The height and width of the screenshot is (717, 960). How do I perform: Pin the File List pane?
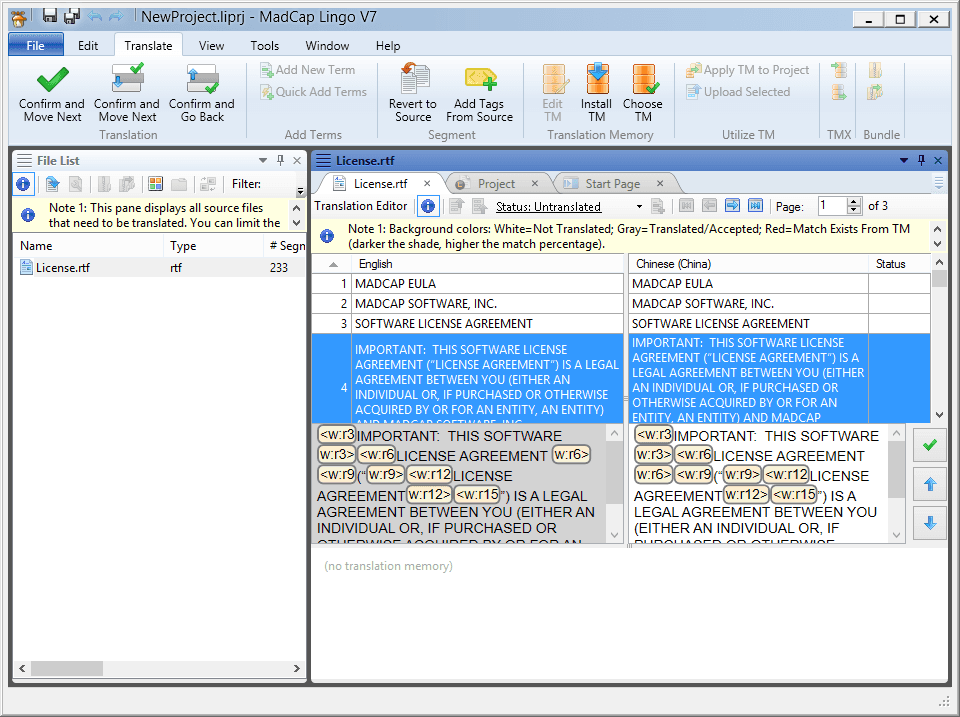click(280, 160)
